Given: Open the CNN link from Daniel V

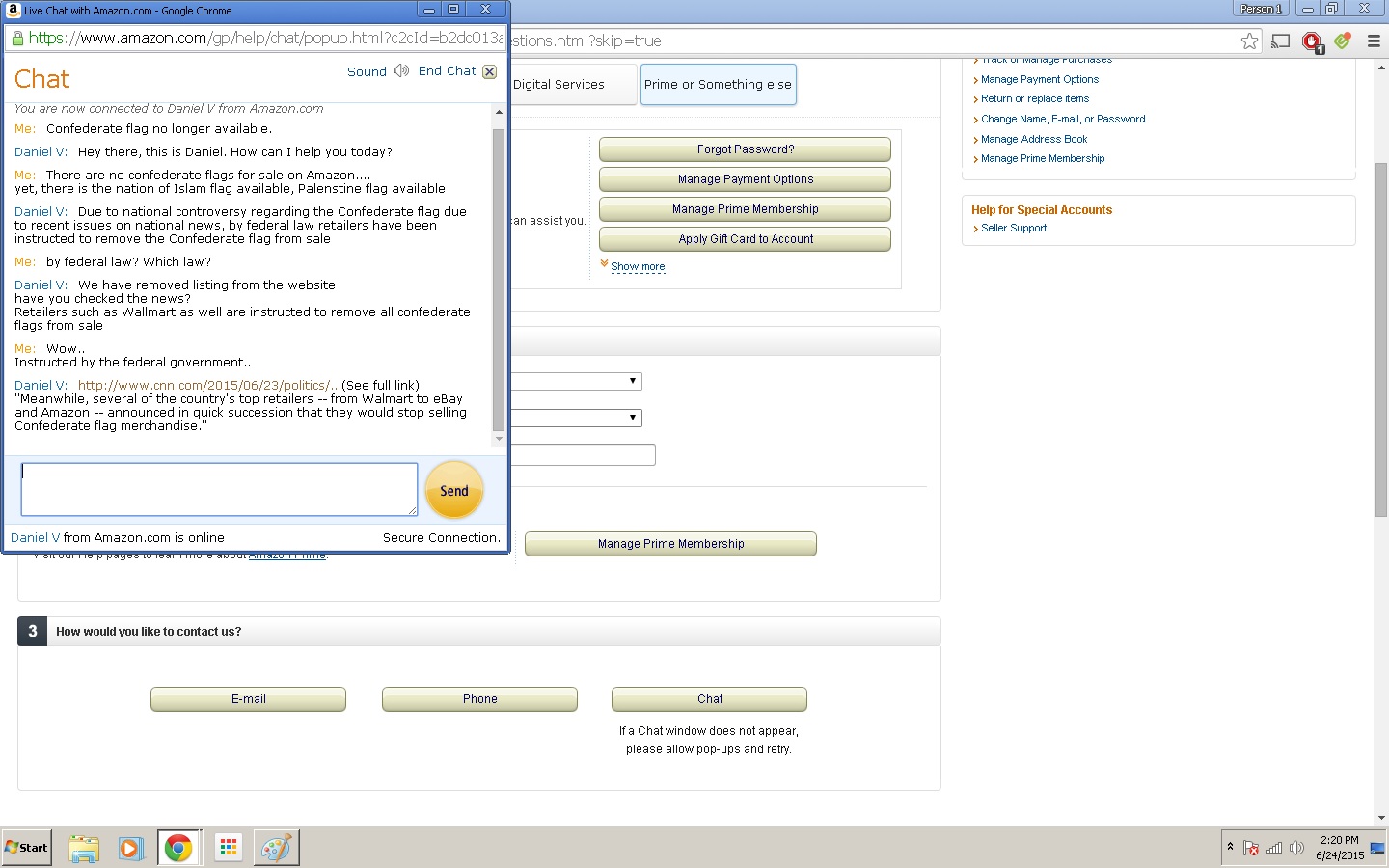Looking at the screenshot, I should (209, 386).
